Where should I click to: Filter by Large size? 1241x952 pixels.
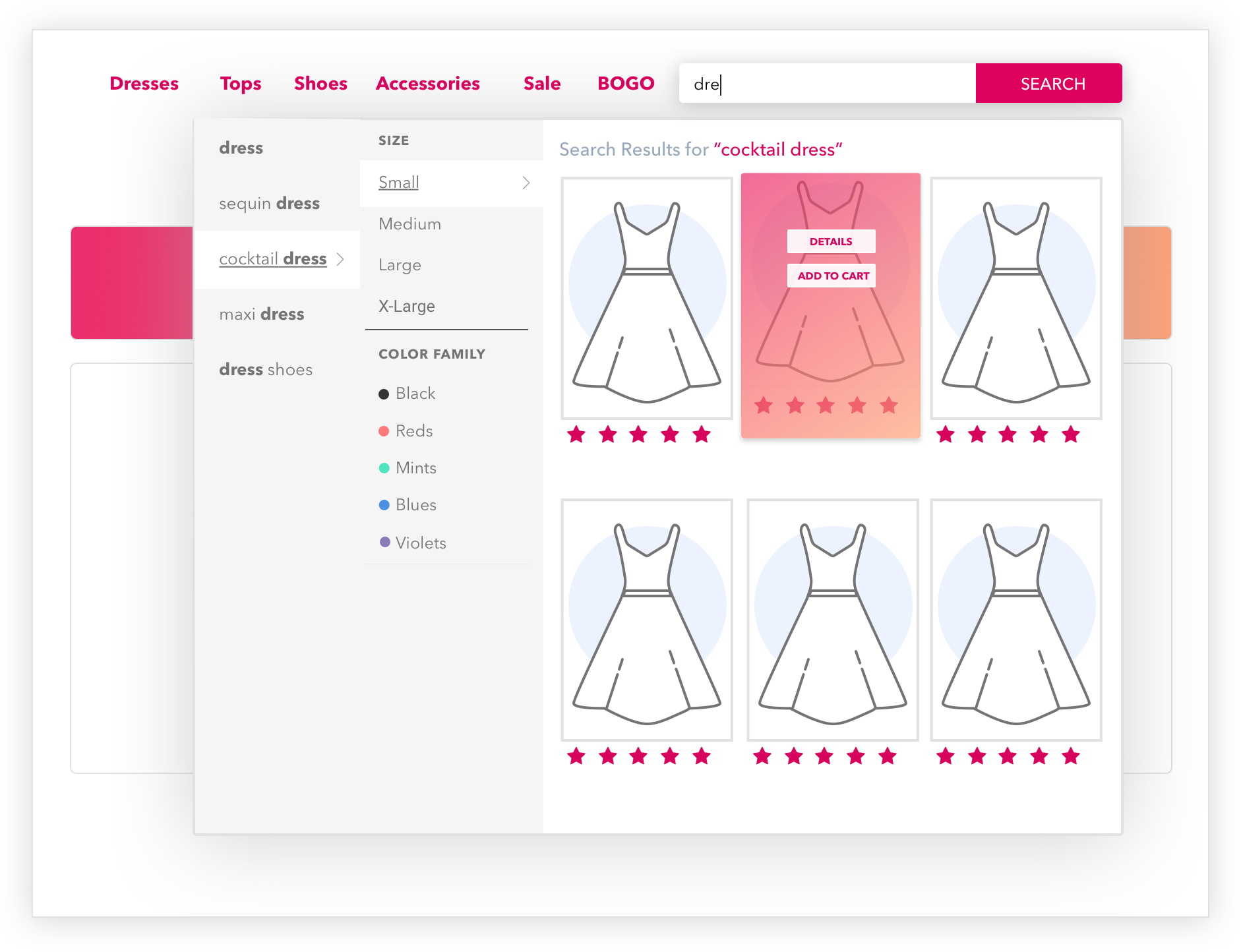(x=400, y=265)
